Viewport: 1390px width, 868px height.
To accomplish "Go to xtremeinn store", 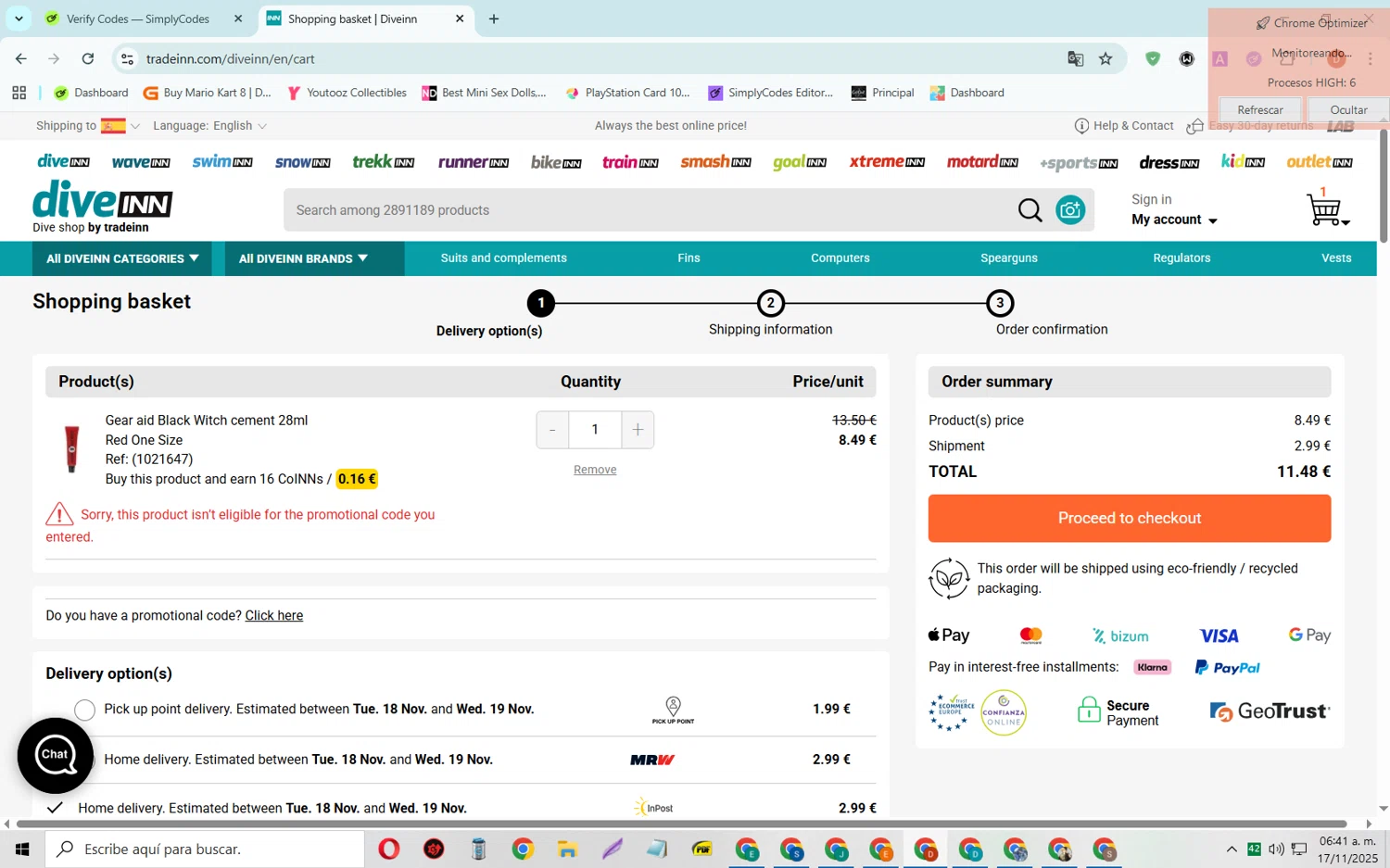I will 887,162.
